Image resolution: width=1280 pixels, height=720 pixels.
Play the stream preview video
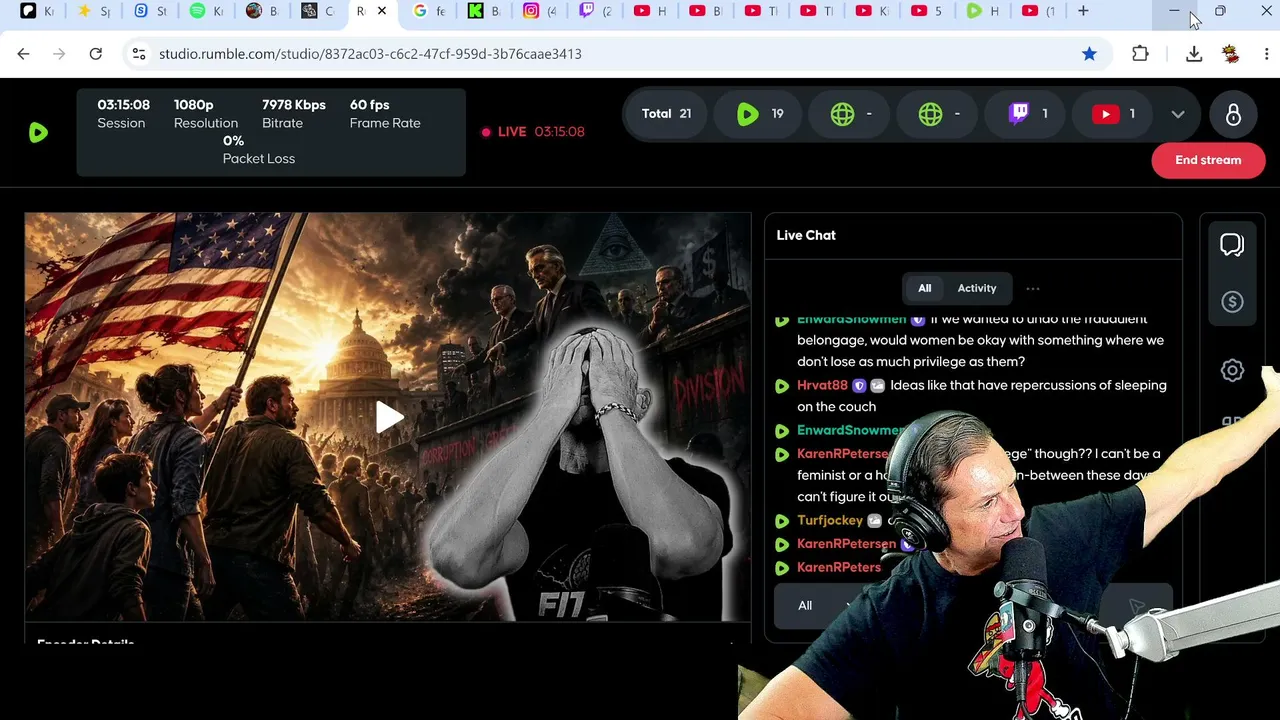coord(389,417)
